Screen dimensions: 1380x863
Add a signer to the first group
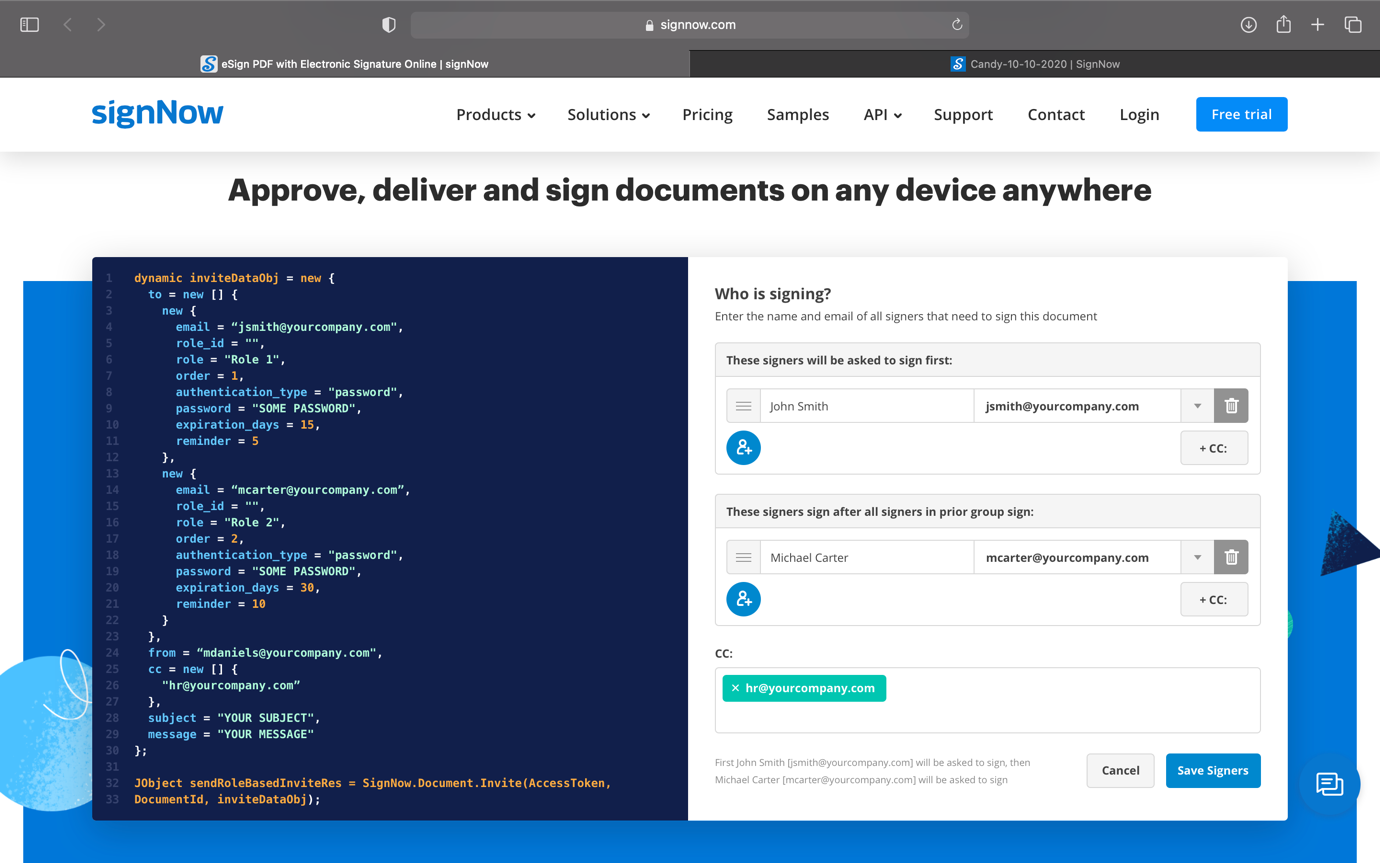pos(743,448)
